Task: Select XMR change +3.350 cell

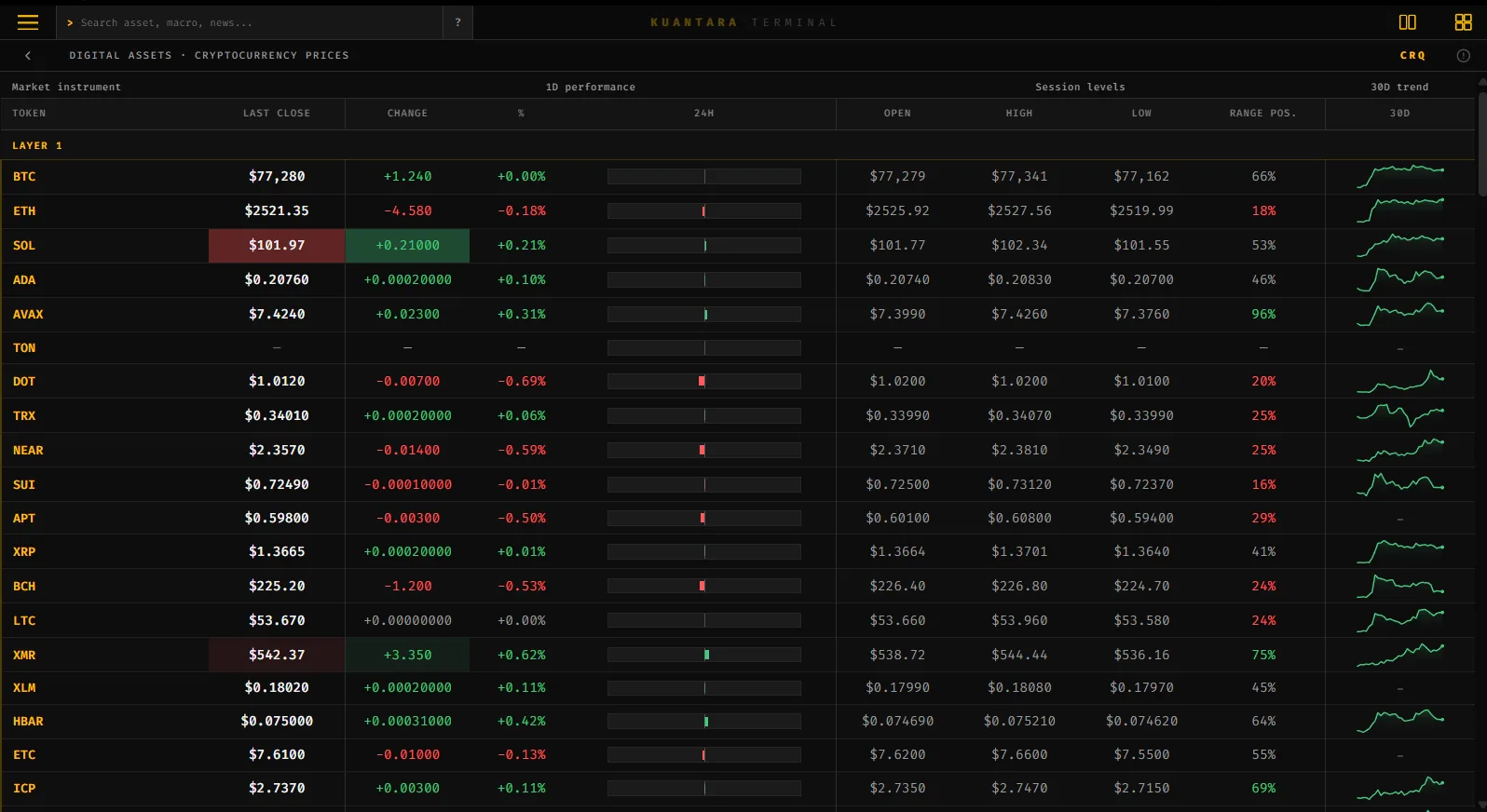Action: [x=407, y=656]
